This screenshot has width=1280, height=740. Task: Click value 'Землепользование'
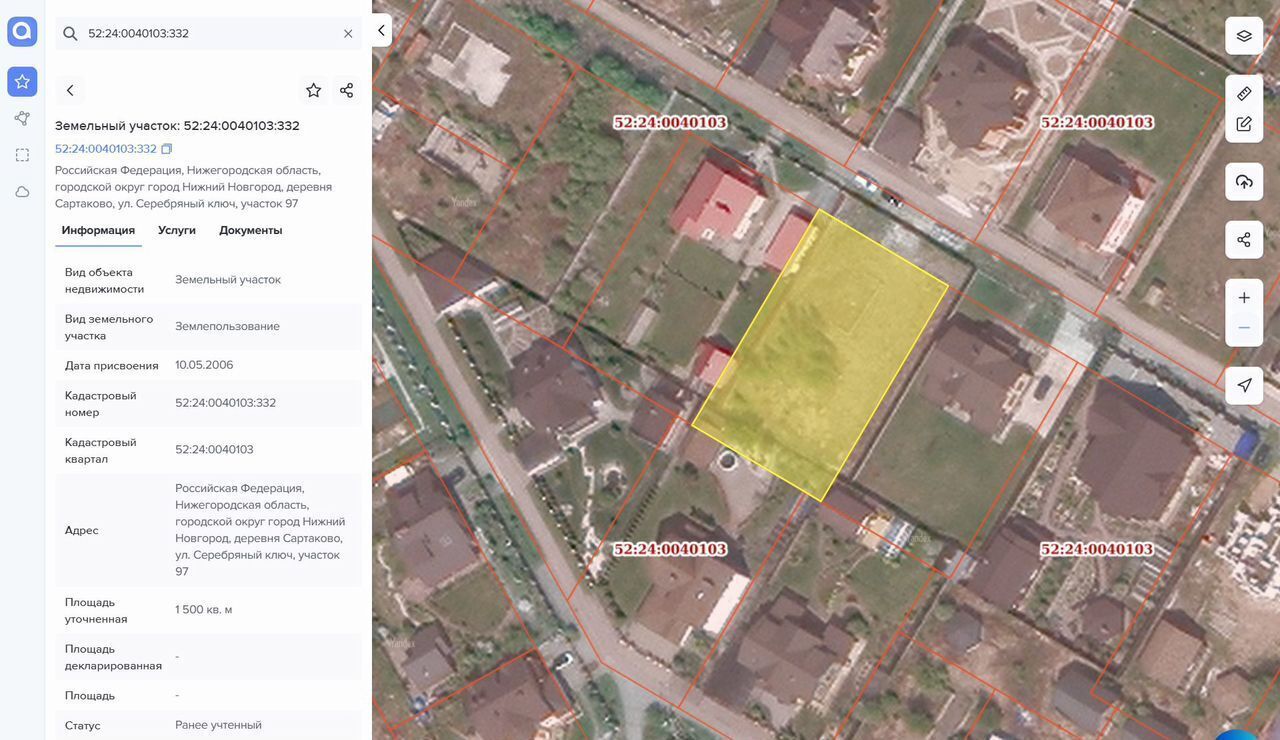click(227, 326)
